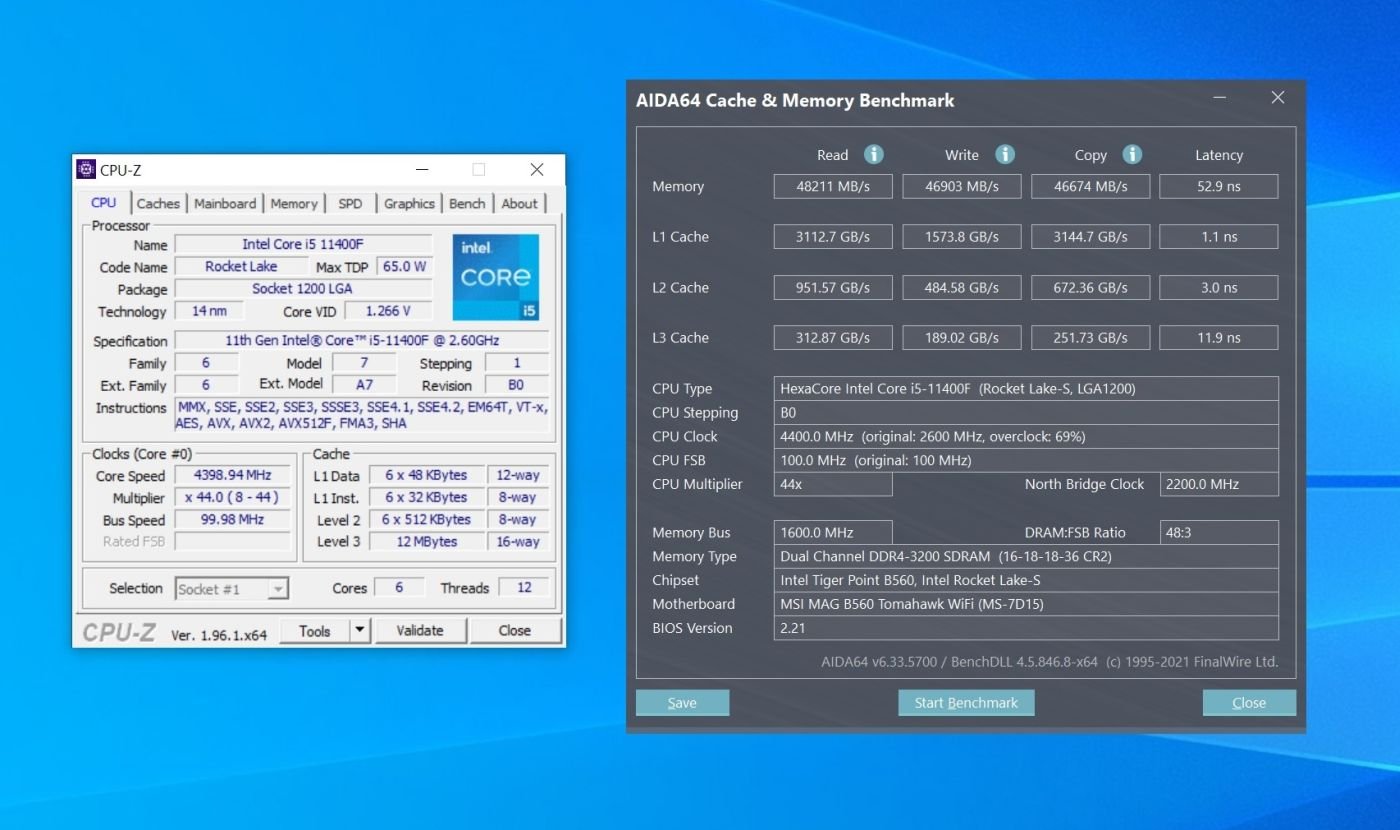
Task: Click the Memory Write value 46903 MB/s
Action: pyautogui.click(x=962, y=186)
